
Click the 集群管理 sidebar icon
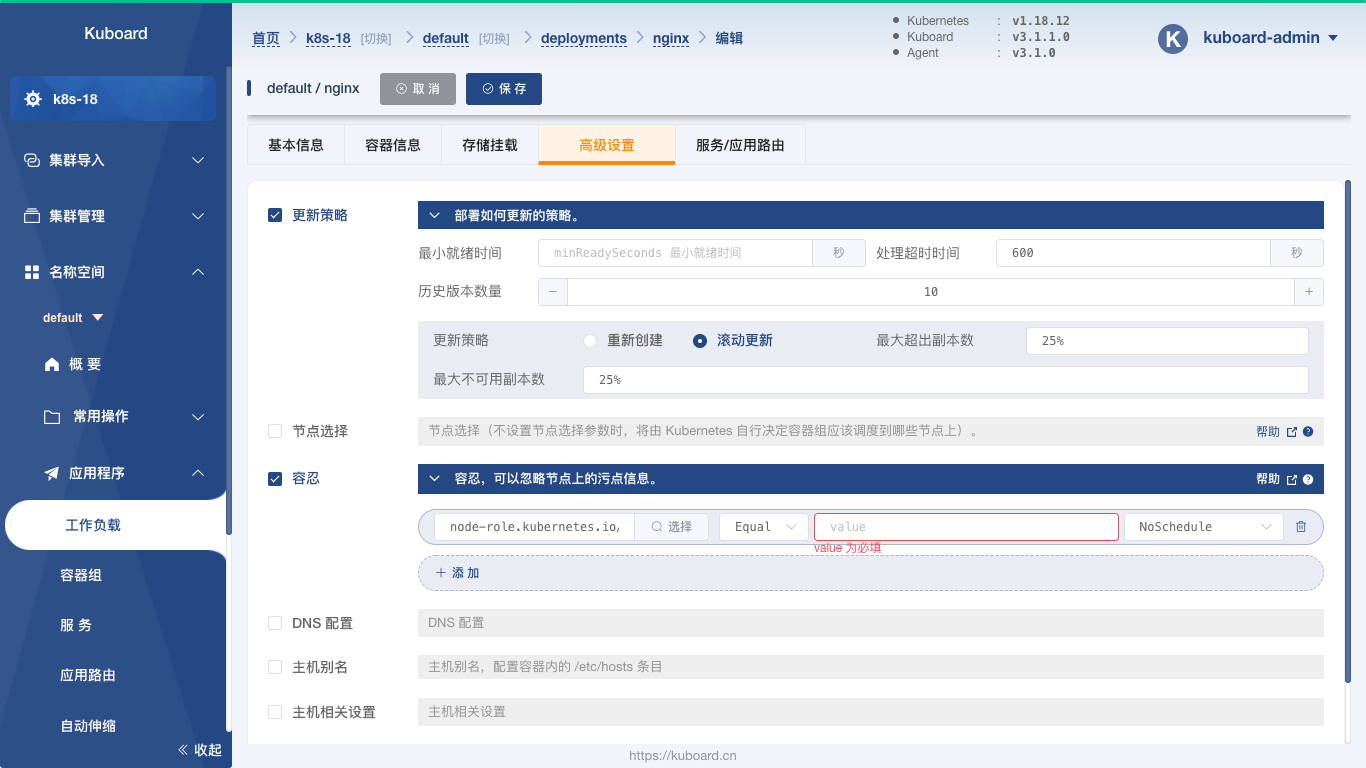point(32,216)
